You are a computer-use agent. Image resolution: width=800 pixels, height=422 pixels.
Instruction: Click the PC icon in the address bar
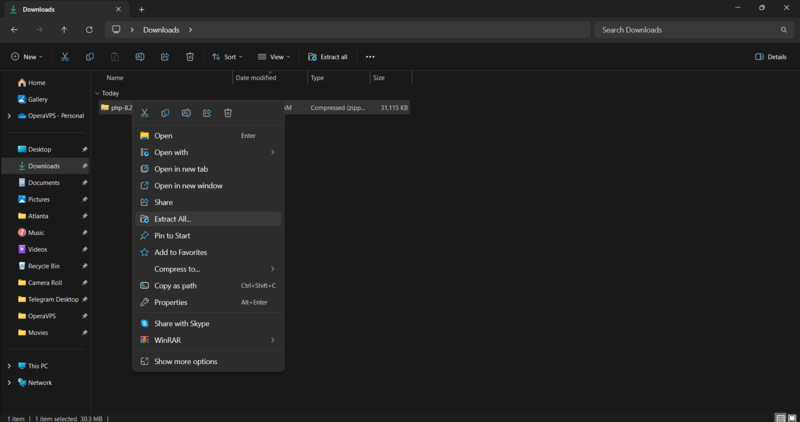(116, 30)
